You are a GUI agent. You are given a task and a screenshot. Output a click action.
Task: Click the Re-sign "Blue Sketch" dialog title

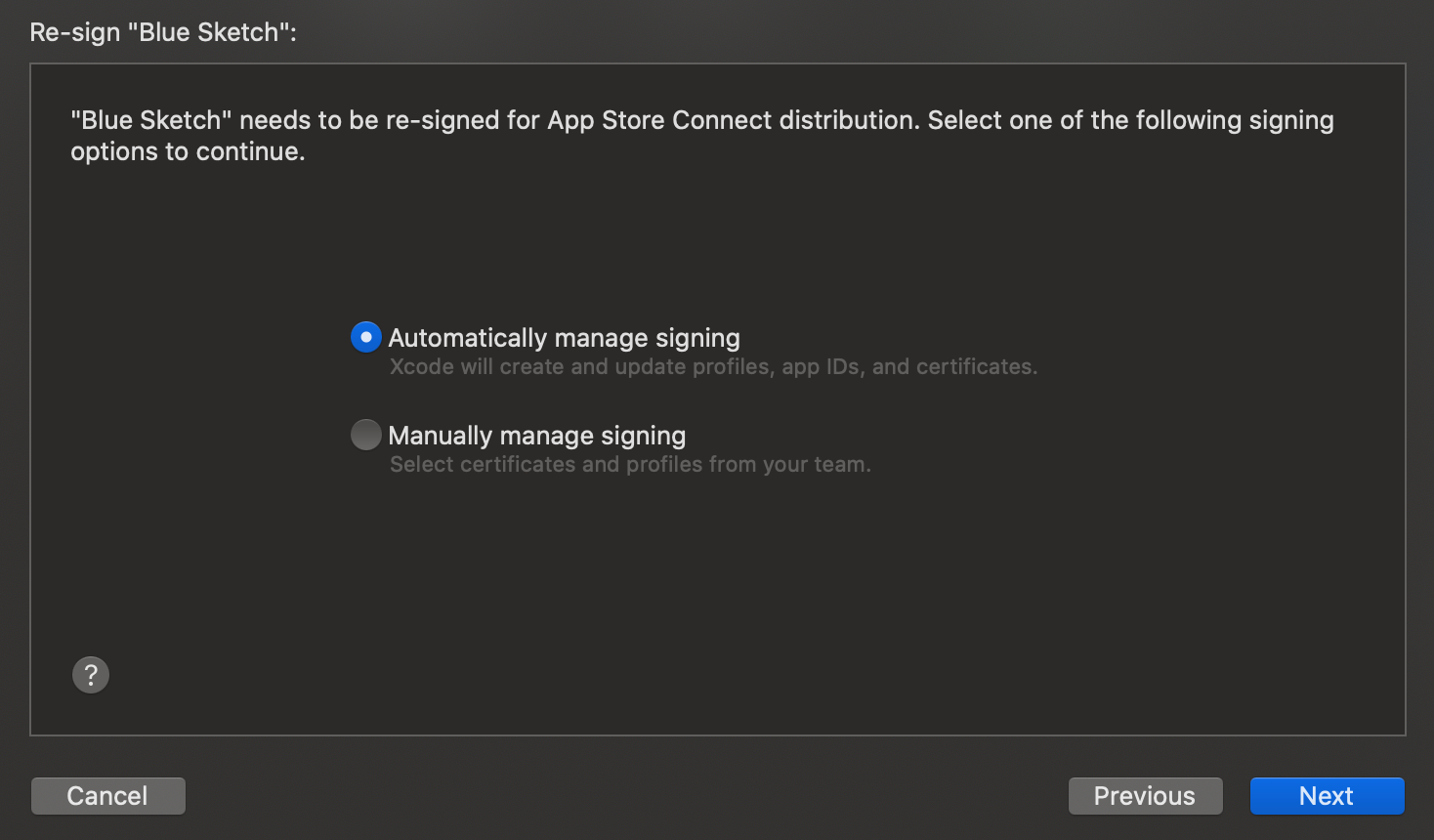[163, 32]
